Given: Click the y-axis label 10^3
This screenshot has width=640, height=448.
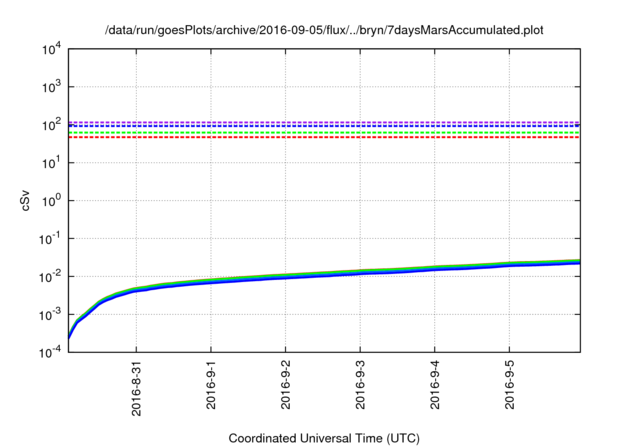Looking at the screenshot, I should (x=51, y=87).
